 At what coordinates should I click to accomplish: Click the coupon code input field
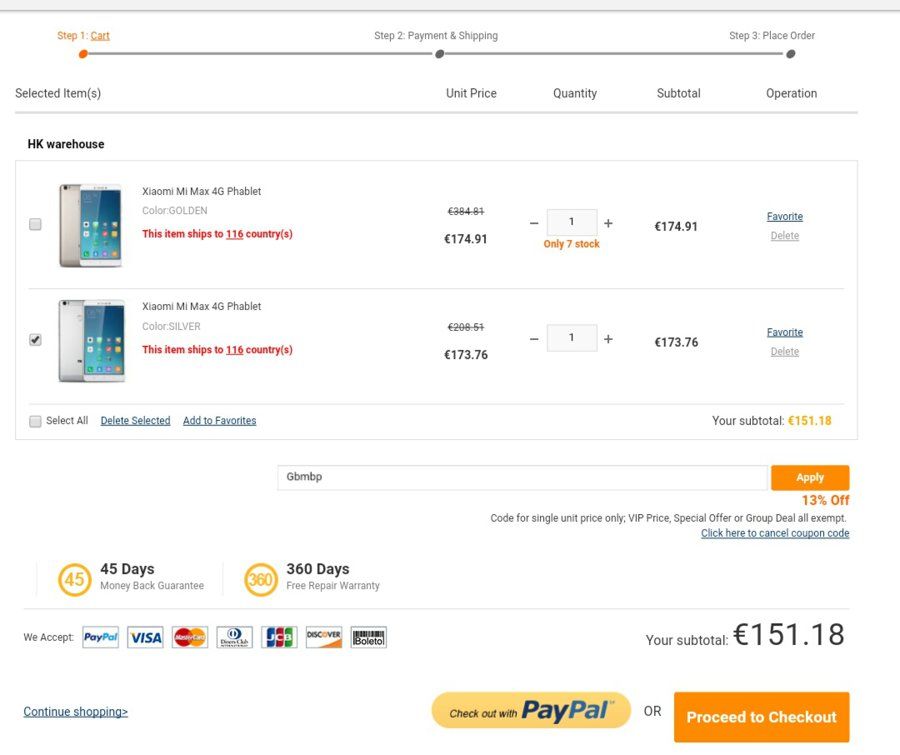tap(522, 477)
